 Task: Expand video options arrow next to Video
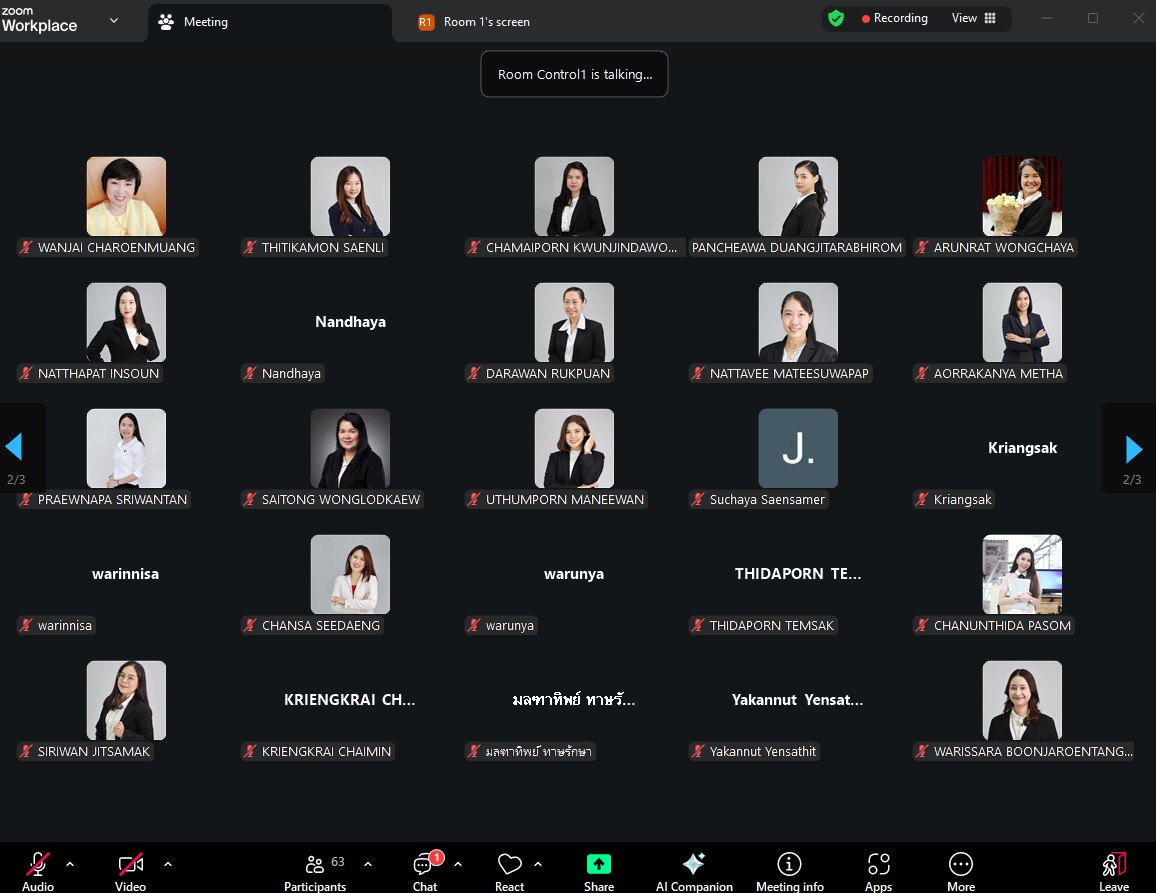click(168, 864)
